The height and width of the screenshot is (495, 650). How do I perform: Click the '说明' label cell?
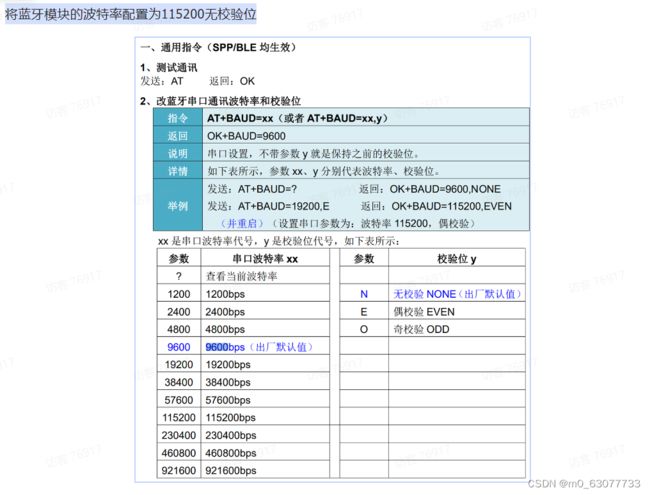pos(178,153)
